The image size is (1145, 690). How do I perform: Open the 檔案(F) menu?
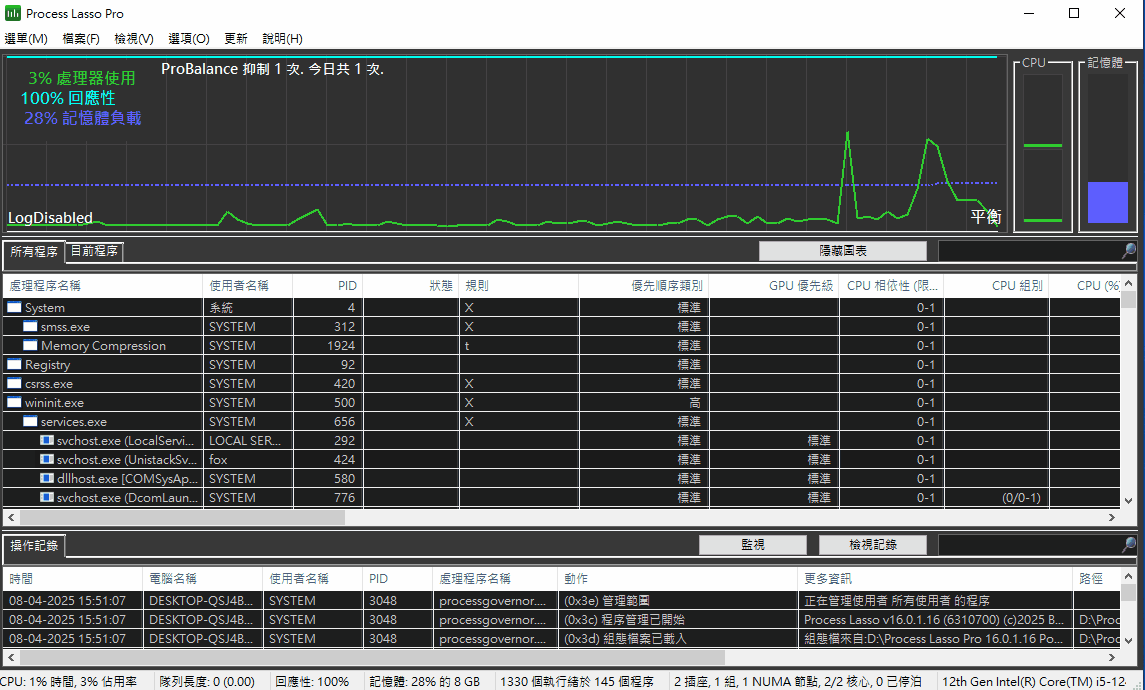81,39
